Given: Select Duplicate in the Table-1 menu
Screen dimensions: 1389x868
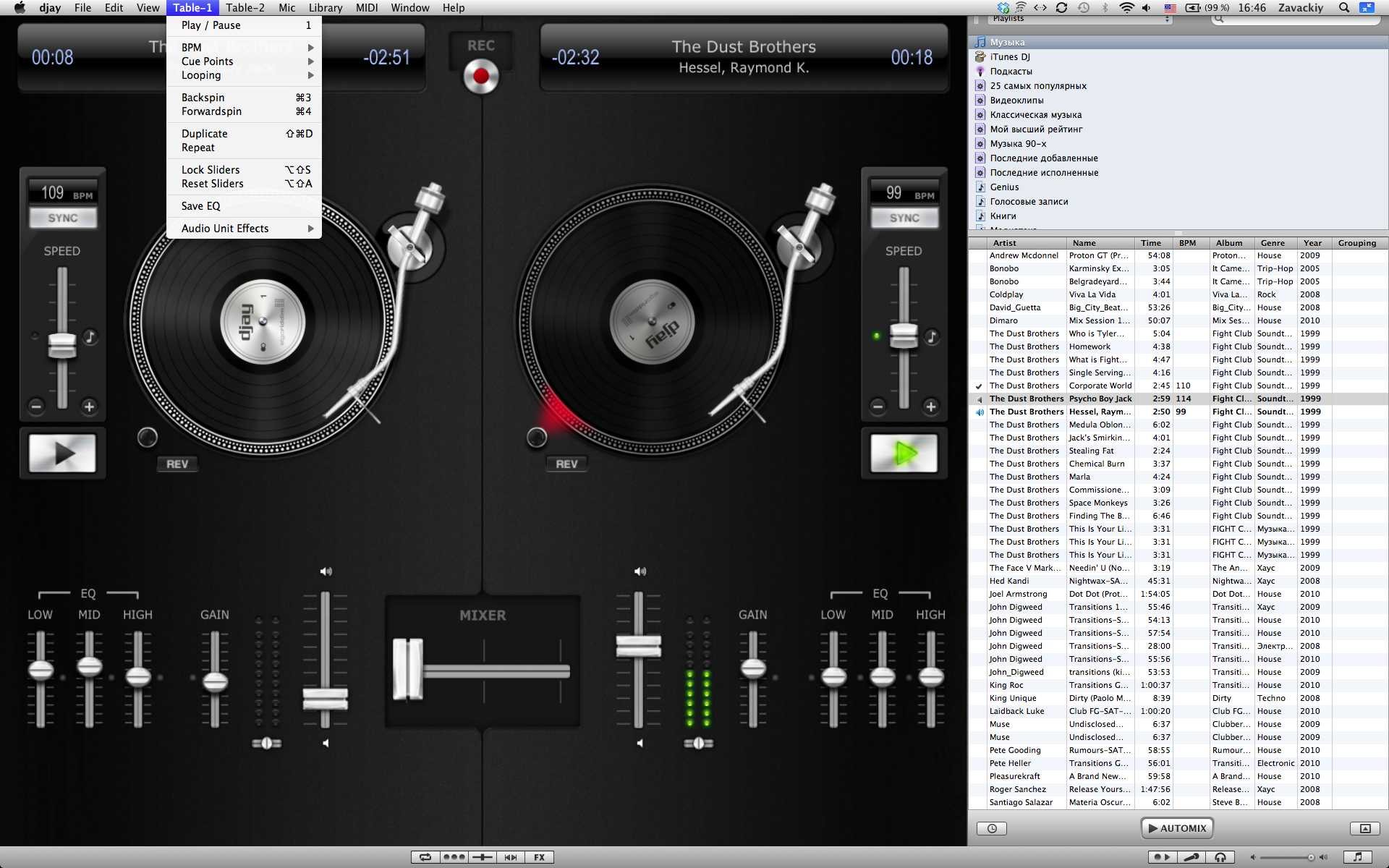Looking at the screenshot, I should pos(244,134).
